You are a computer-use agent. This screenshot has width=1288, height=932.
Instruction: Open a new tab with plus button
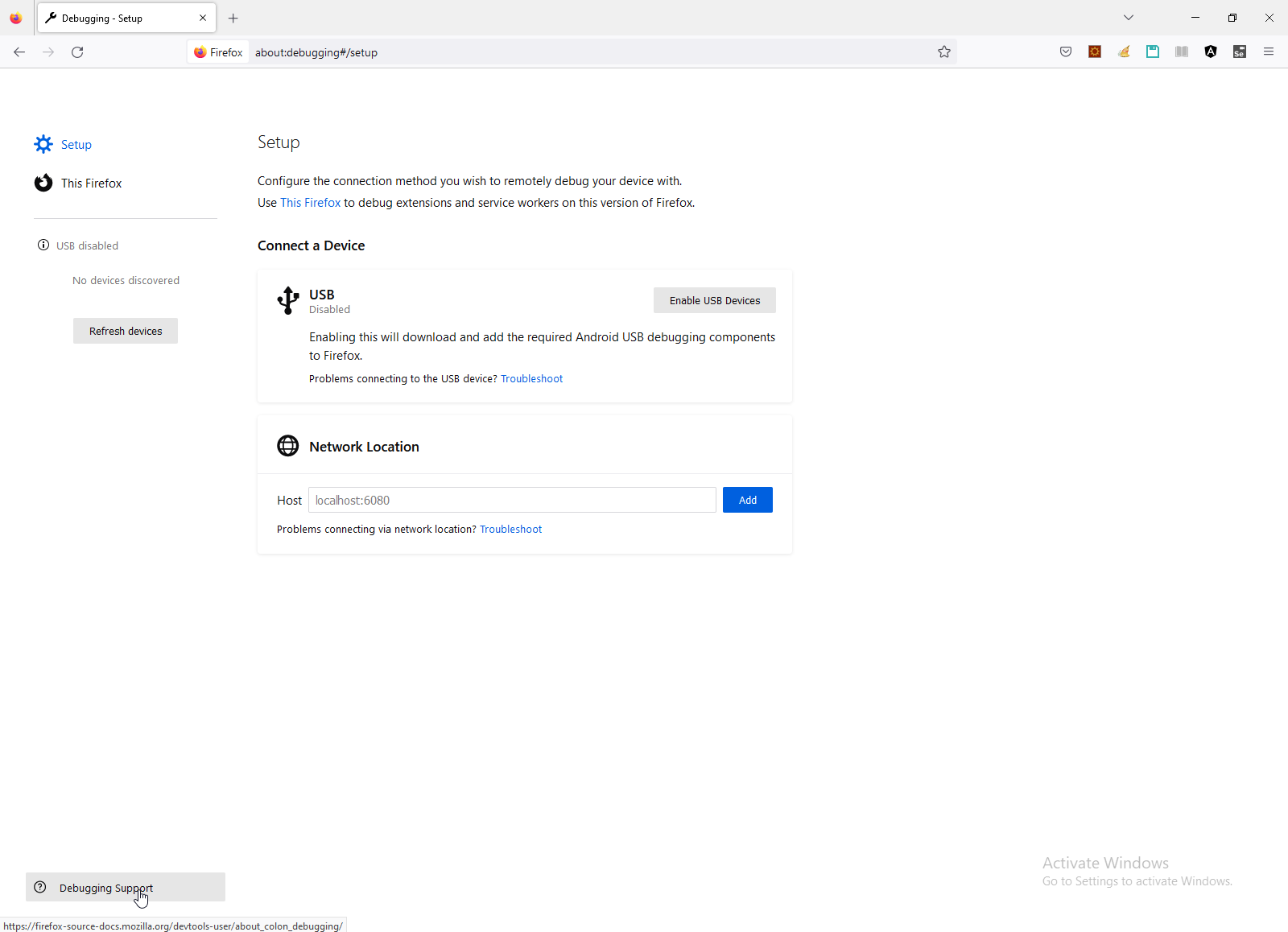(x=233, y=19)
